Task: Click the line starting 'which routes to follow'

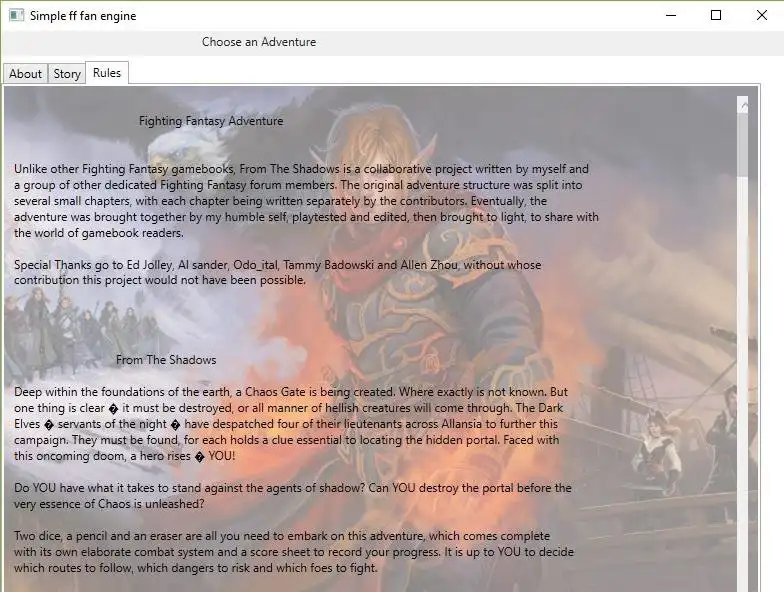Action: pos(196,568)
